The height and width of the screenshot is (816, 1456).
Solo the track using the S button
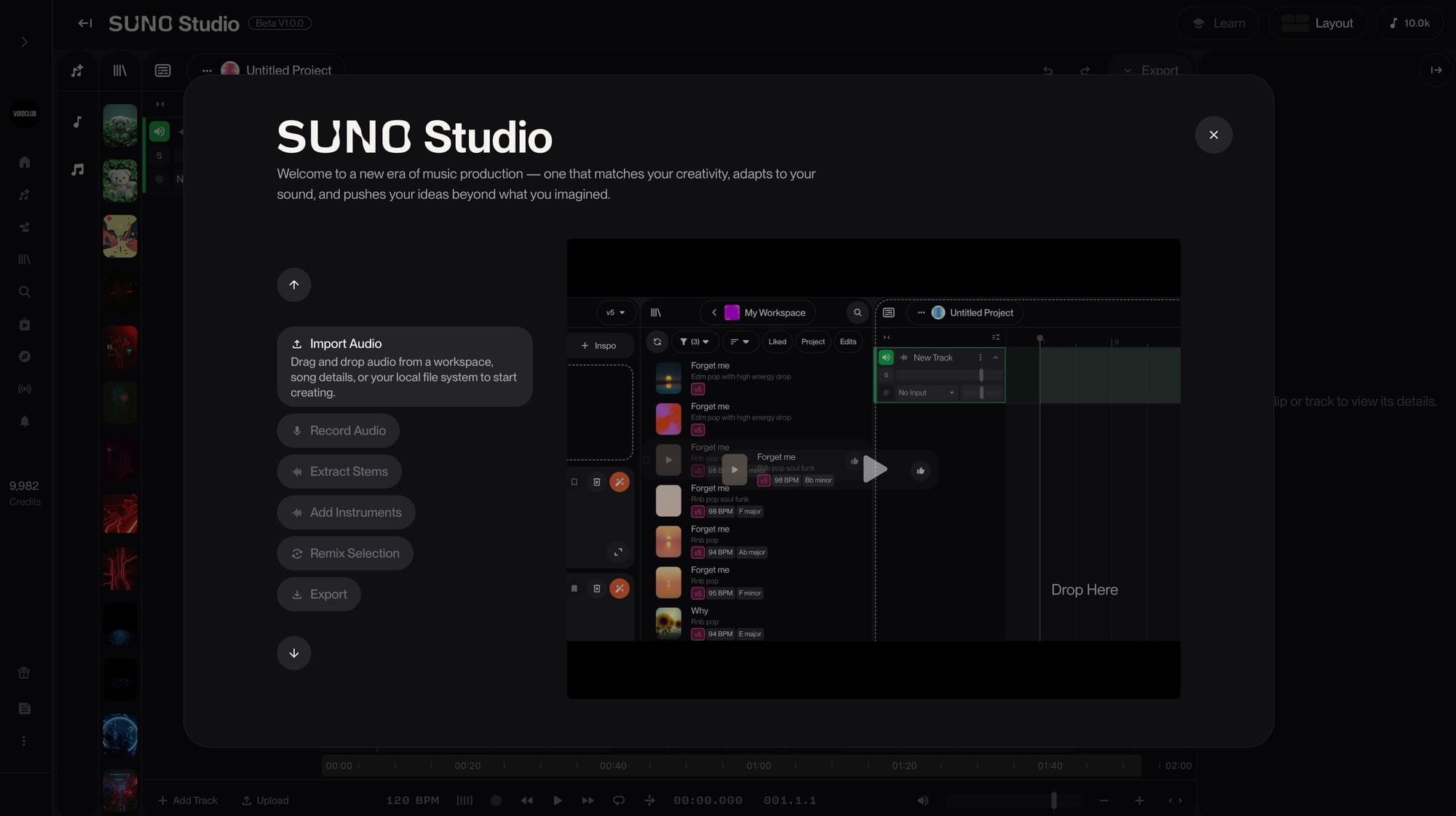pos(159,155)
